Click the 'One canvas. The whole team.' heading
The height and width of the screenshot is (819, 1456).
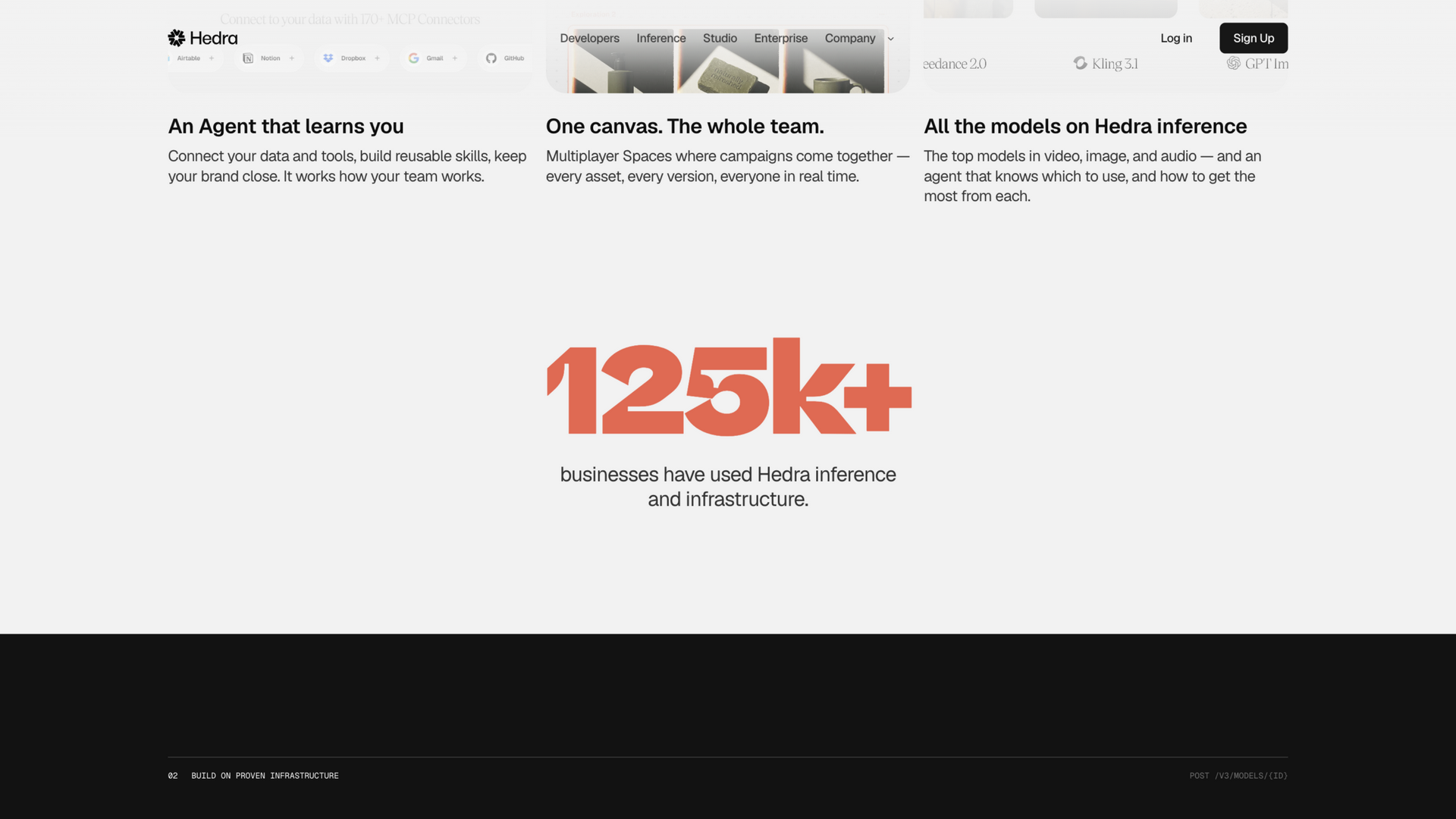685,126
